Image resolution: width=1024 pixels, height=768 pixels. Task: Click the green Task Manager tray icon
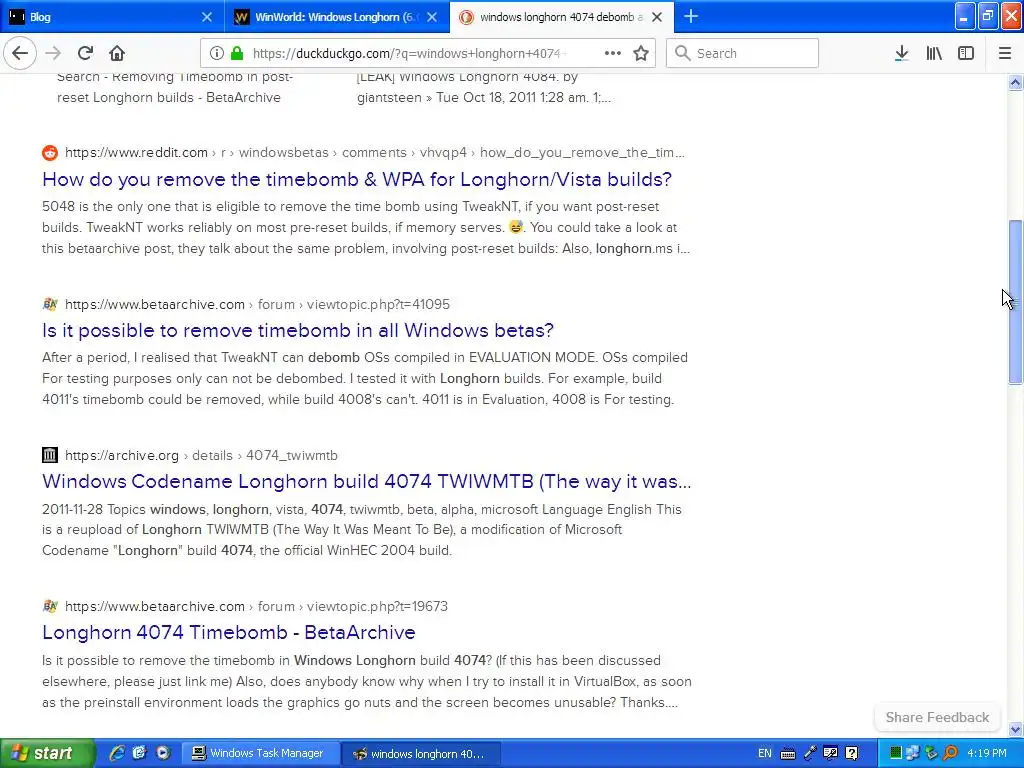click(x=896, y=754)
